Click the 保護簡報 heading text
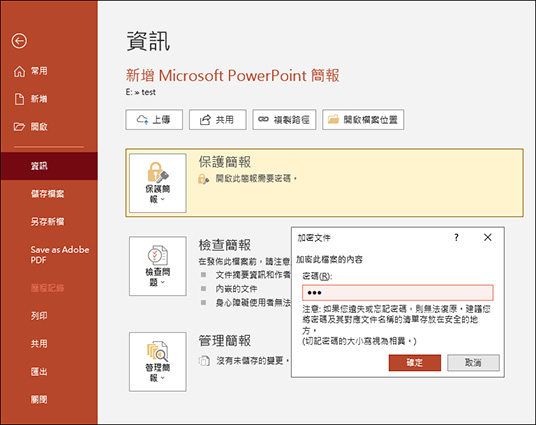 [225, 162]
